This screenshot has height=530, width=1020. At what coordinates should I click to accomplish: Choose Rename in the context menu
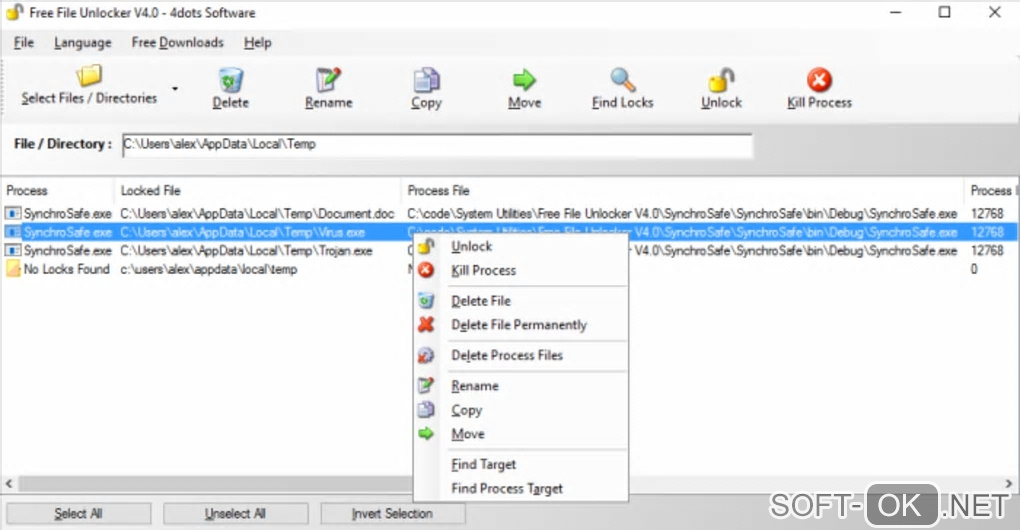520,386
